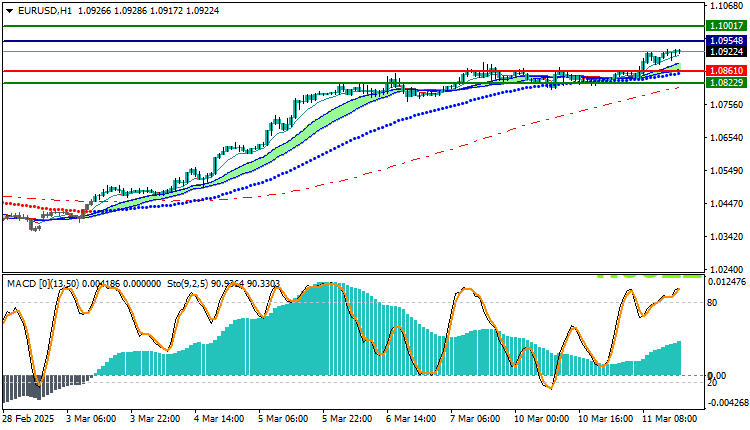Click the 5 Mar 22:00 time label

[347, 419]
